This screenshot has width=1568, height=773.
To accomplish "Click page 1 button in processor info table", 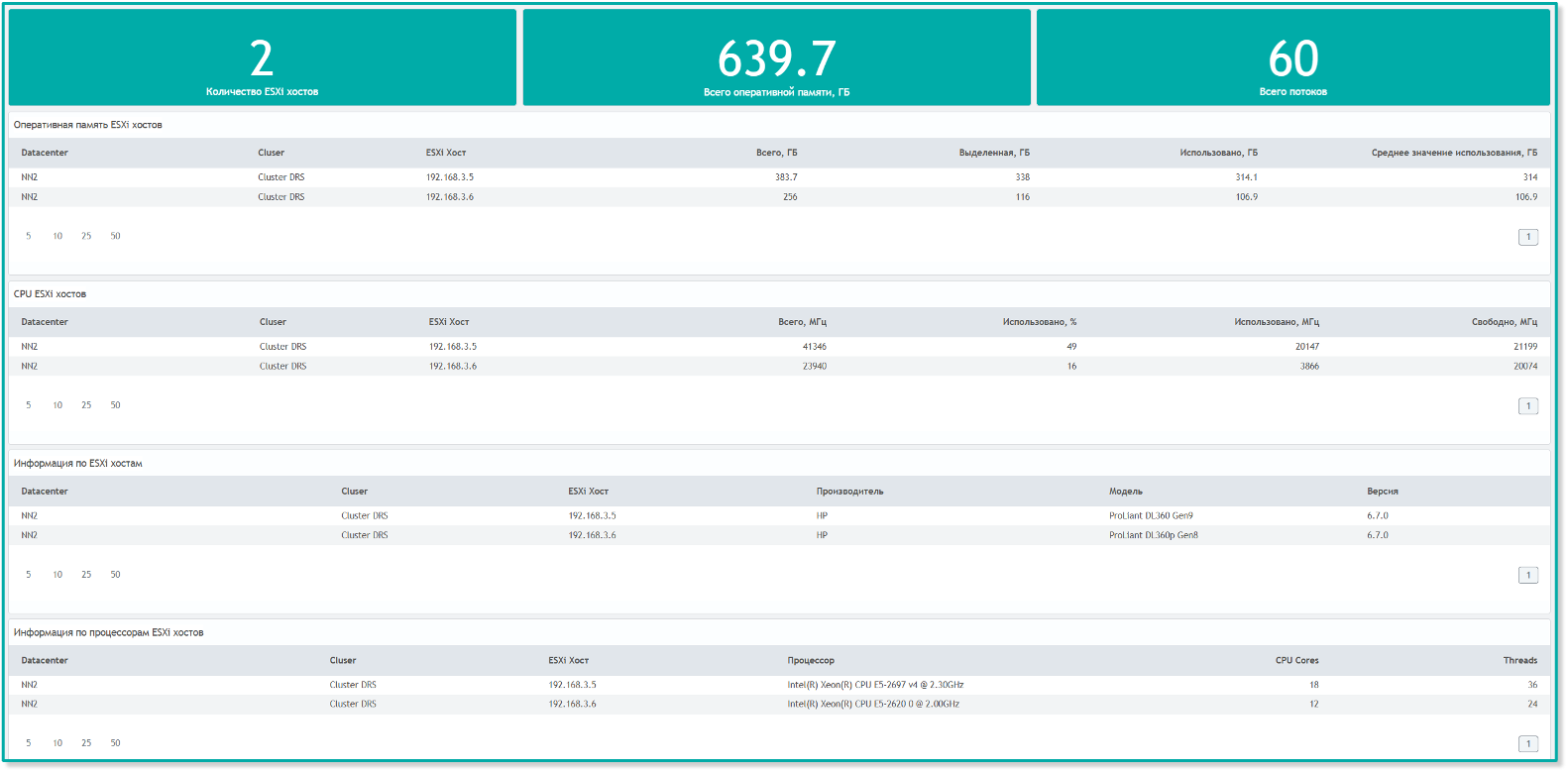I will click(1527, 744).
